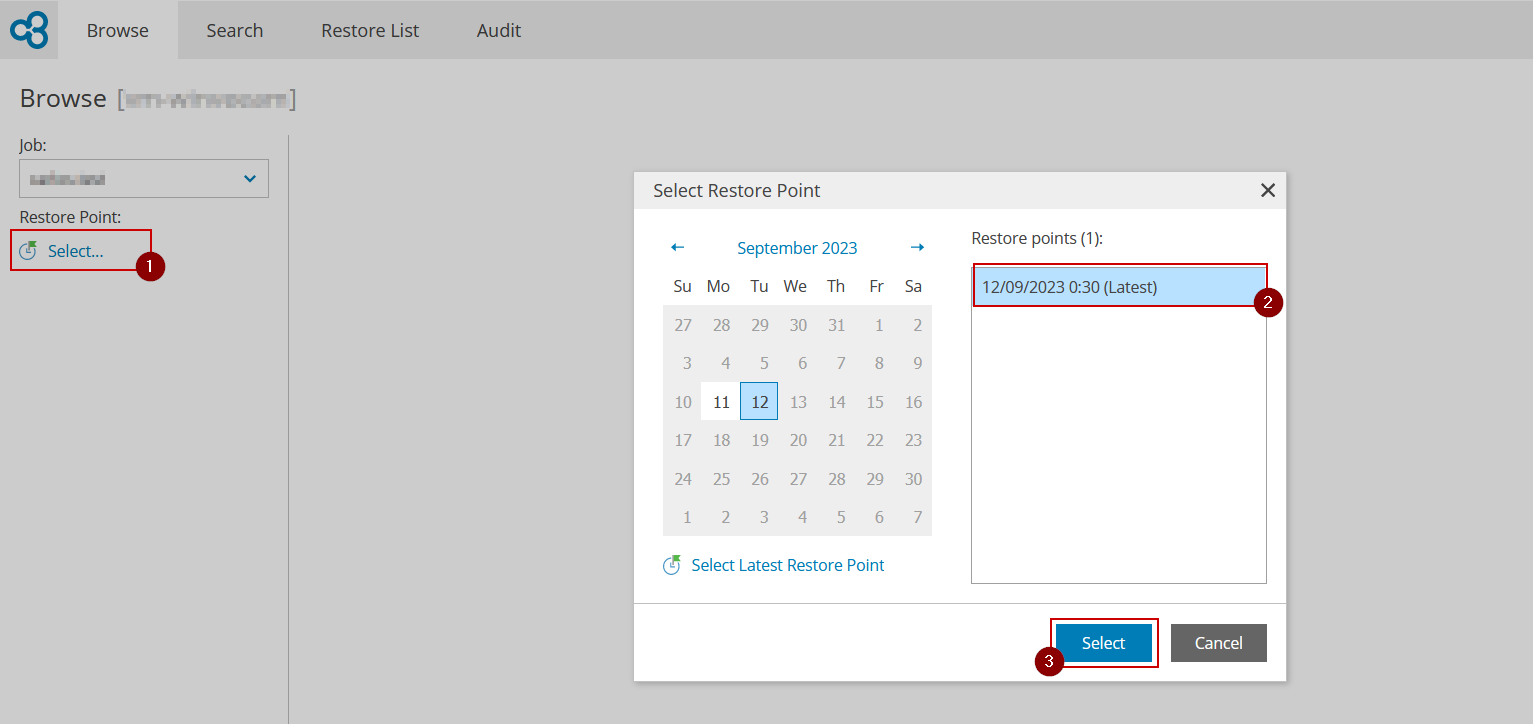The width and height of the screenshot is (1533, 724).
Task: Click the application logo icon
Action: coord(29,30)
